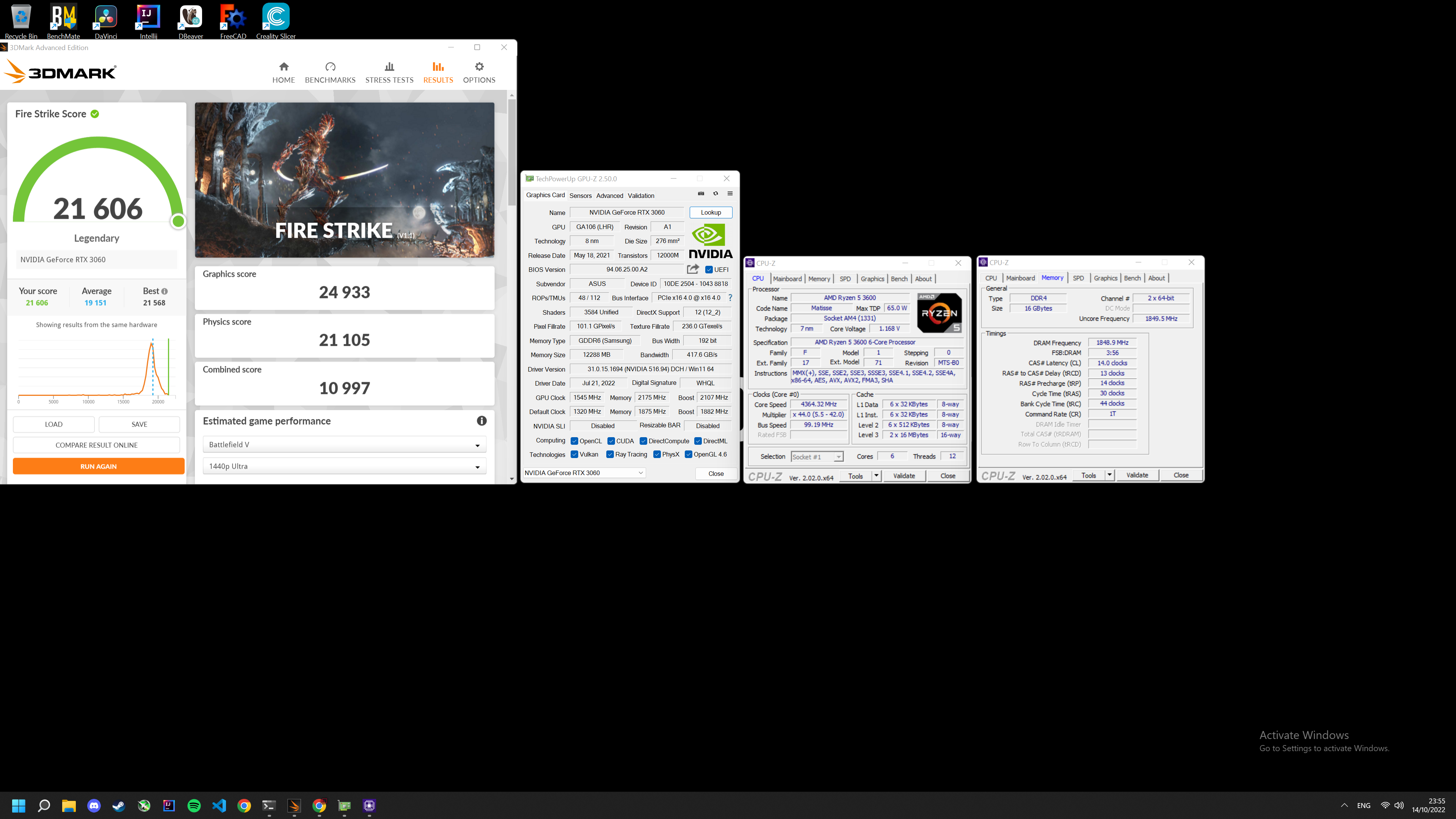Open the Socket #1 selection dropdown
The image size is (1456, 819).
[x=817, y=457]
